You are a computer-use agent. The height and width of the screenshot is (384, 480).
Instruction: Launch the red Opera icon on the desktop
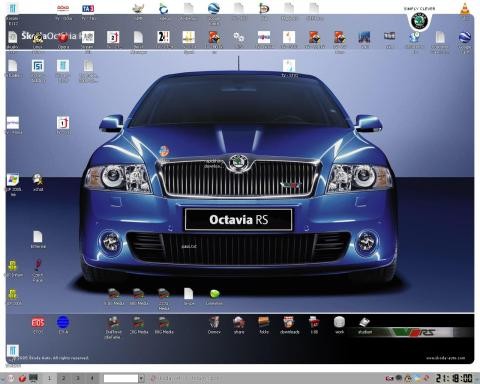coord(63,38)
